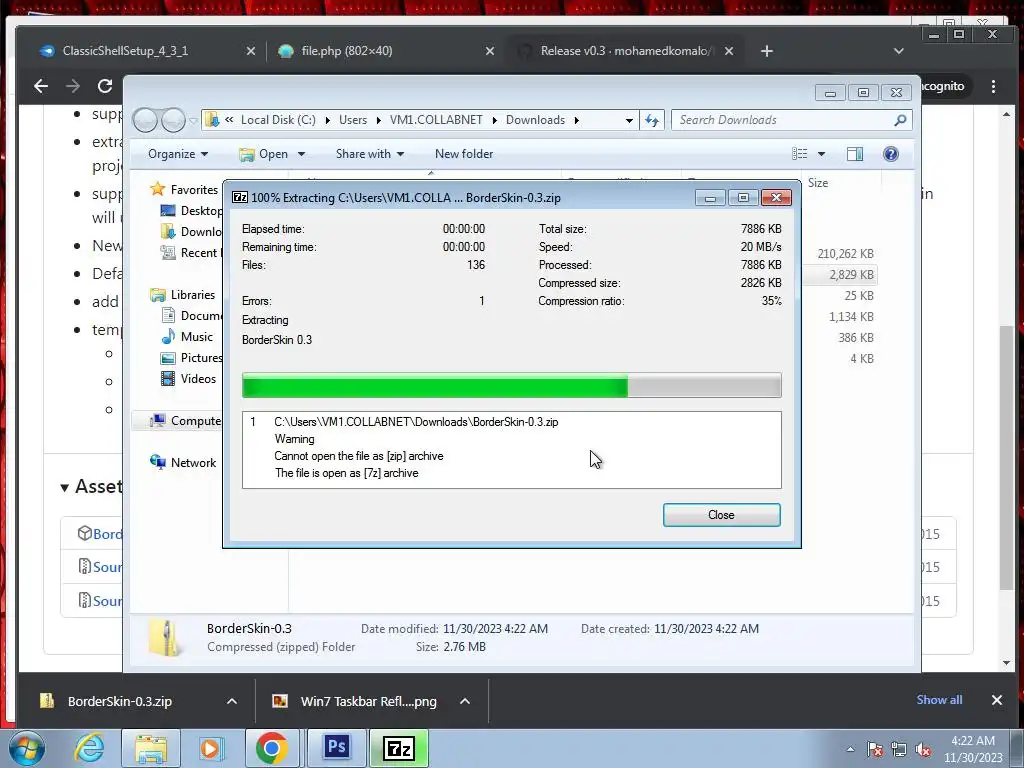The height and width of the screenshot is (768, 1024).
Task: Click the Size column header
Action: [x=818, y=183]
